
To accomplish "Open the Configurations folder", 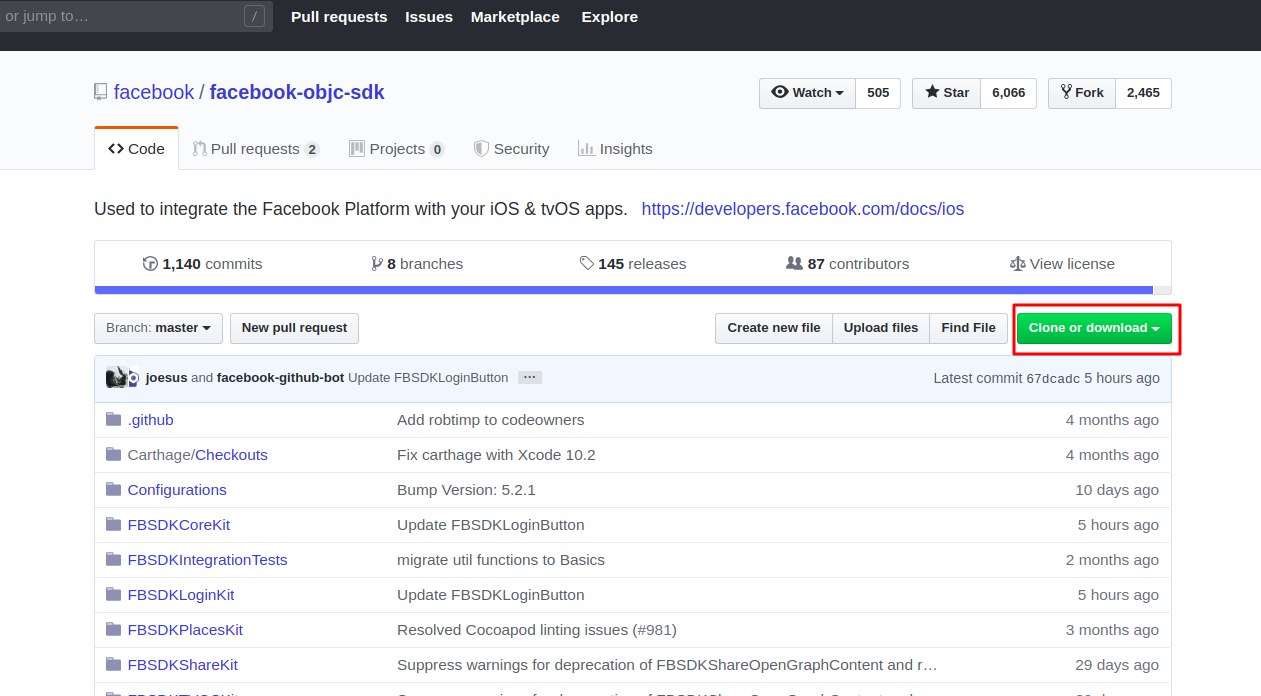I will tap(177, 490).
